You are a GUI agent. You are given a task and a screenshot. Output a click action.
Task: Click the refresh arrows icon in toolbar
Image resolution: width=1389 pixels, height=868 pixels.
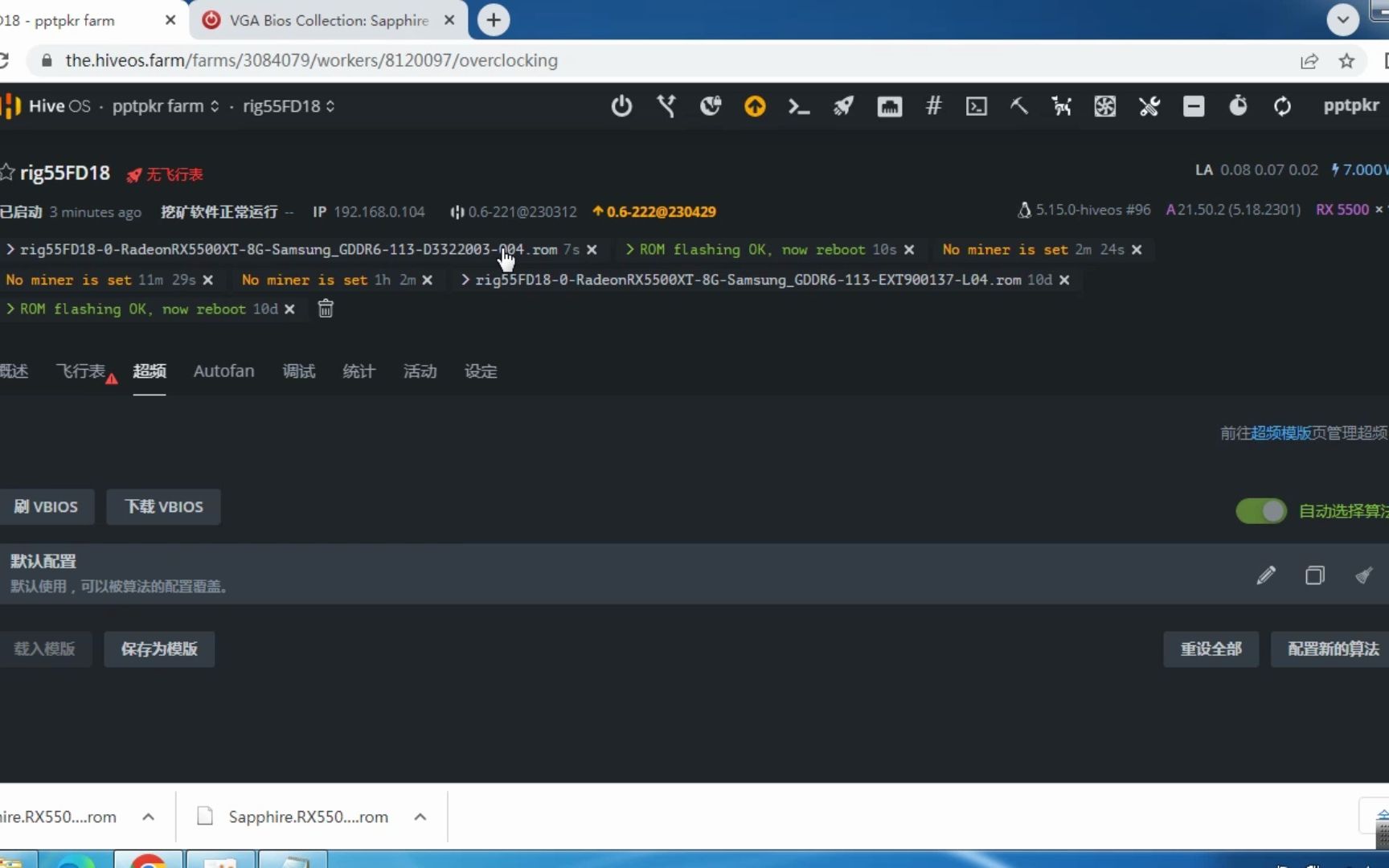tap(1282, 106)
